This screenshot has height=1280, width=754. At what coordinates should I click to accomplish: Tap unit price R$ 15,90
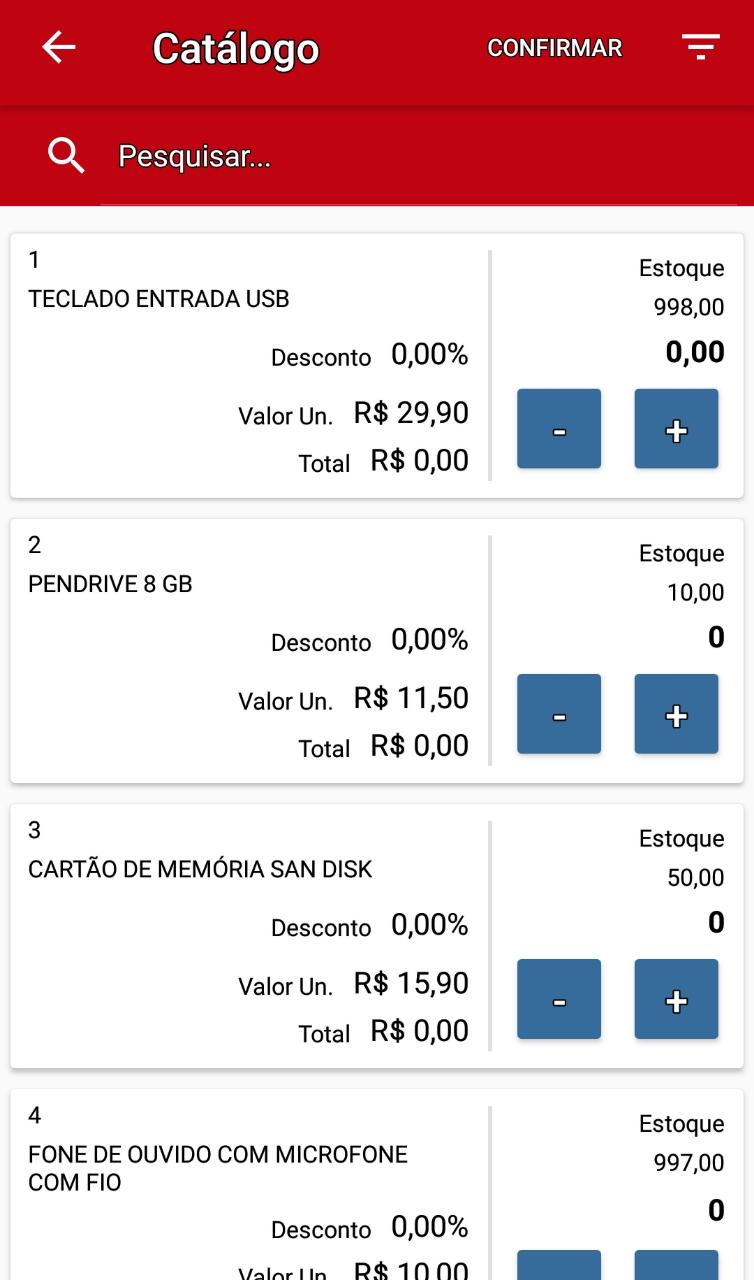[411, 983]
